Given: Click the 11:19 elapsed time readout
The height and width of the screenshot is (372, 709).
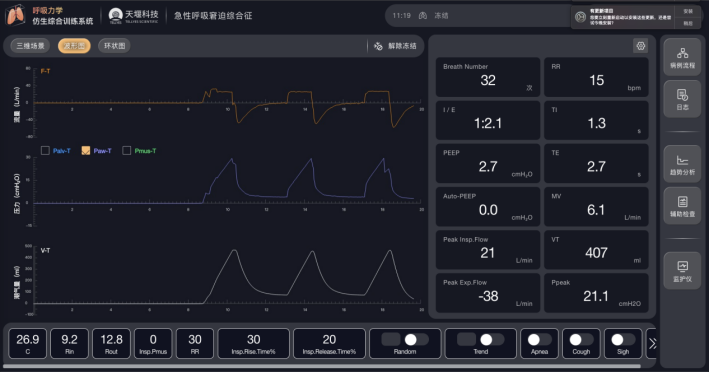Looking at the screenshot, I should tap(402, 15).
